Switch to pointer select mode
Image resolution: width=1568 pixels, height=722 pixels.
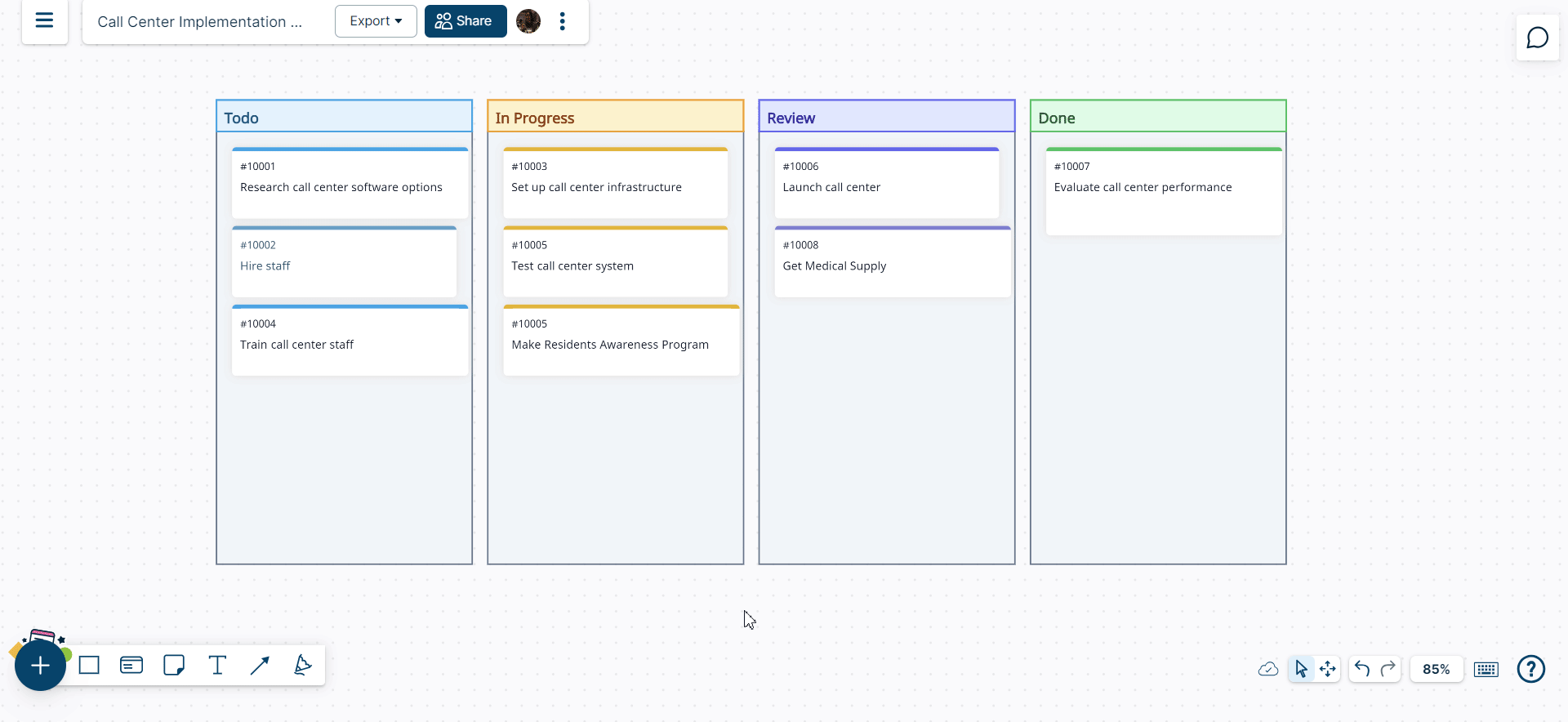[1301, 670]
